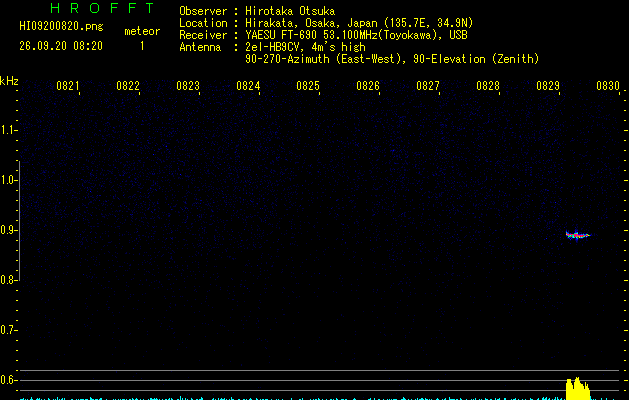Click the date 26.09.20 08:20
This screenshot has height=400, width=629.
[61, 46]
